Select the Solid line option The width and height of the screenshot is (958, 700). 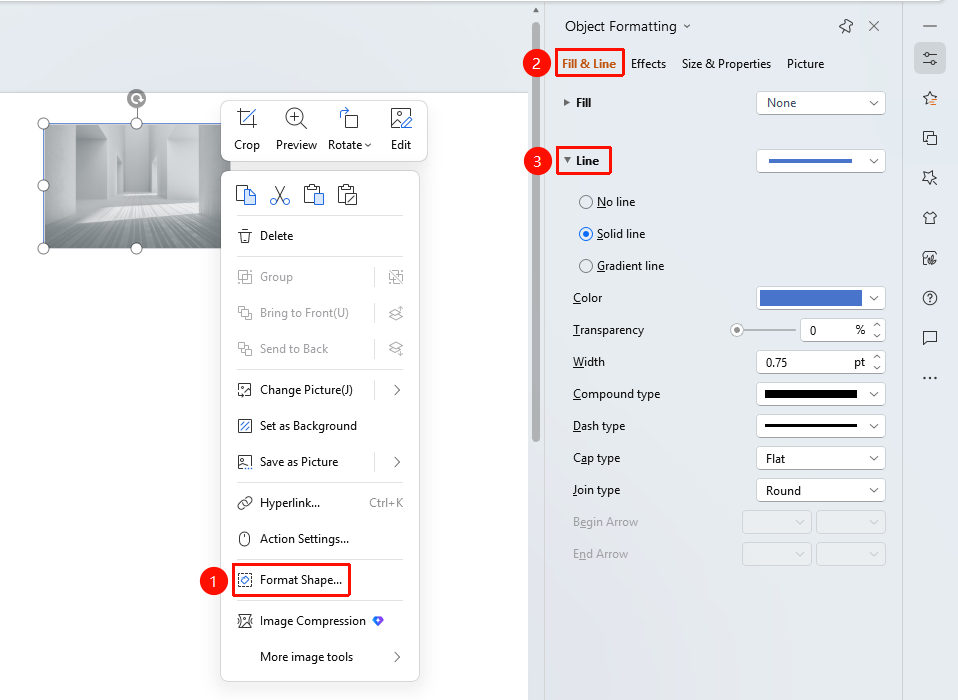[585, 234]
